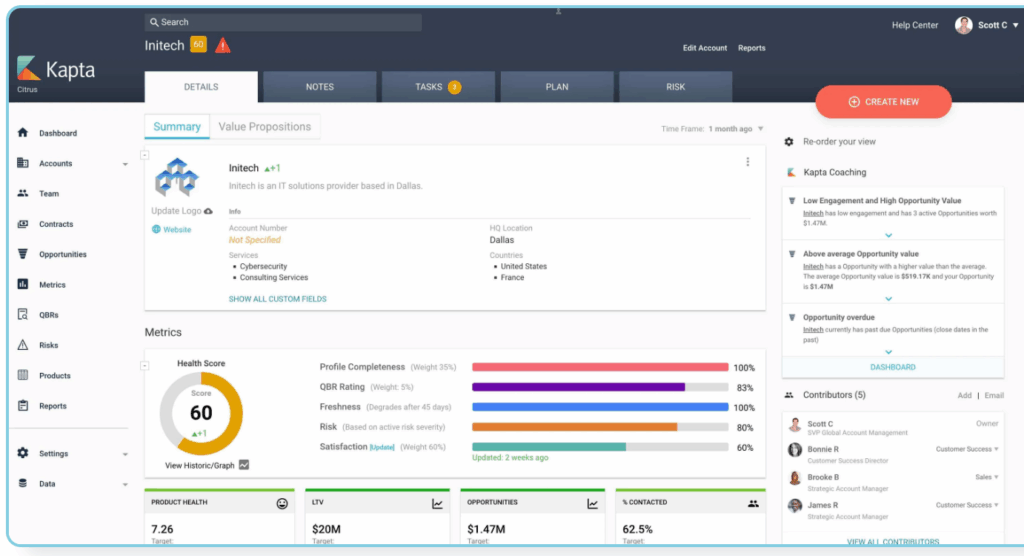The width and height of the screenshot is (1024, 556).
Task: Click Dashboard link under Kapta Coaching
Action: click(x=893, y=367)
